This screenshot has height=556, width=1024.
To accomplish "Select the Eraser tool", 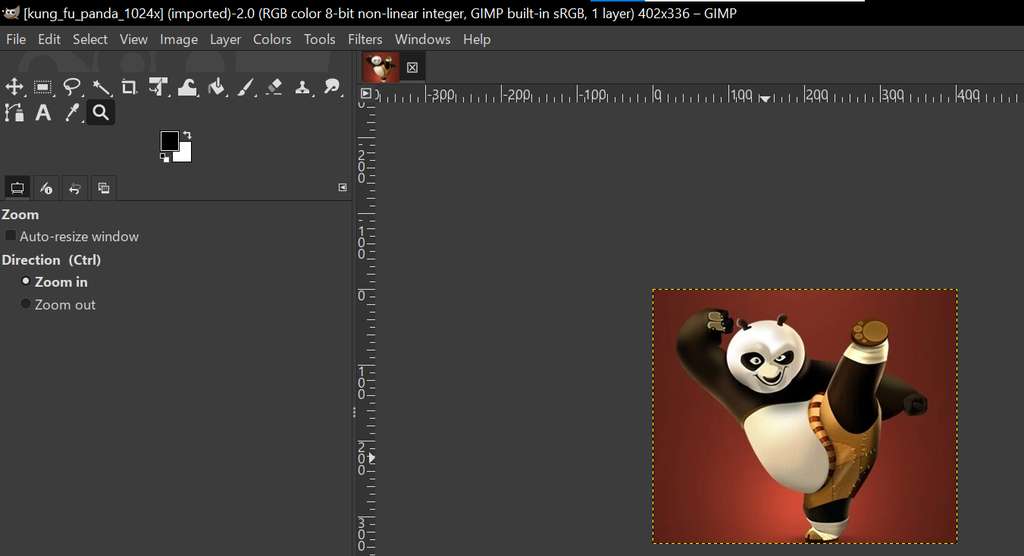I will click(x=274, y=87).
